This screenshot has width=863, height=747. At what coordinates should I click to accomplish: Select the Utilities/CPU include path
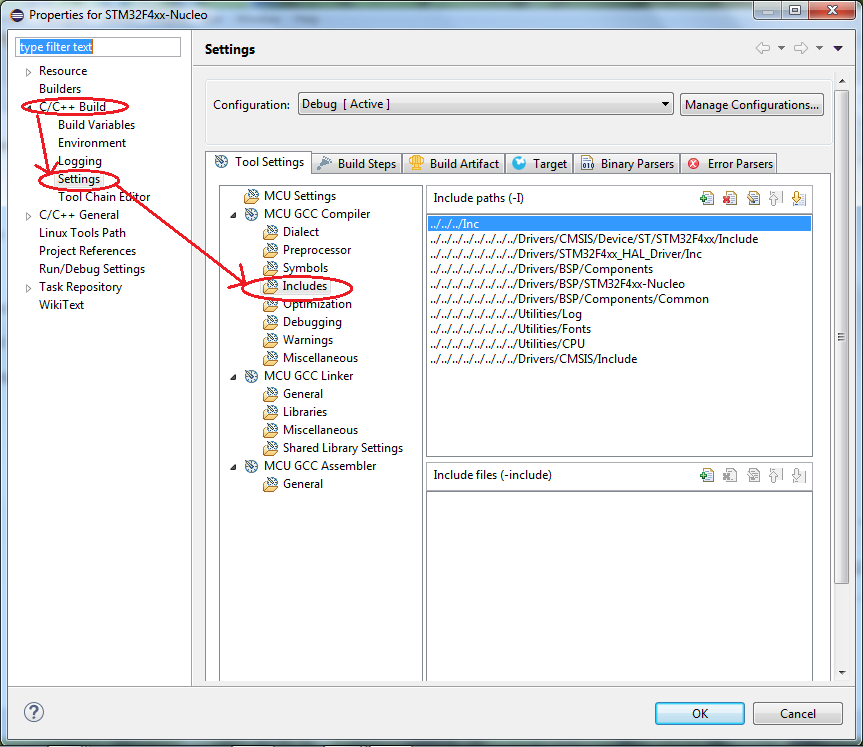click(619, 343)
